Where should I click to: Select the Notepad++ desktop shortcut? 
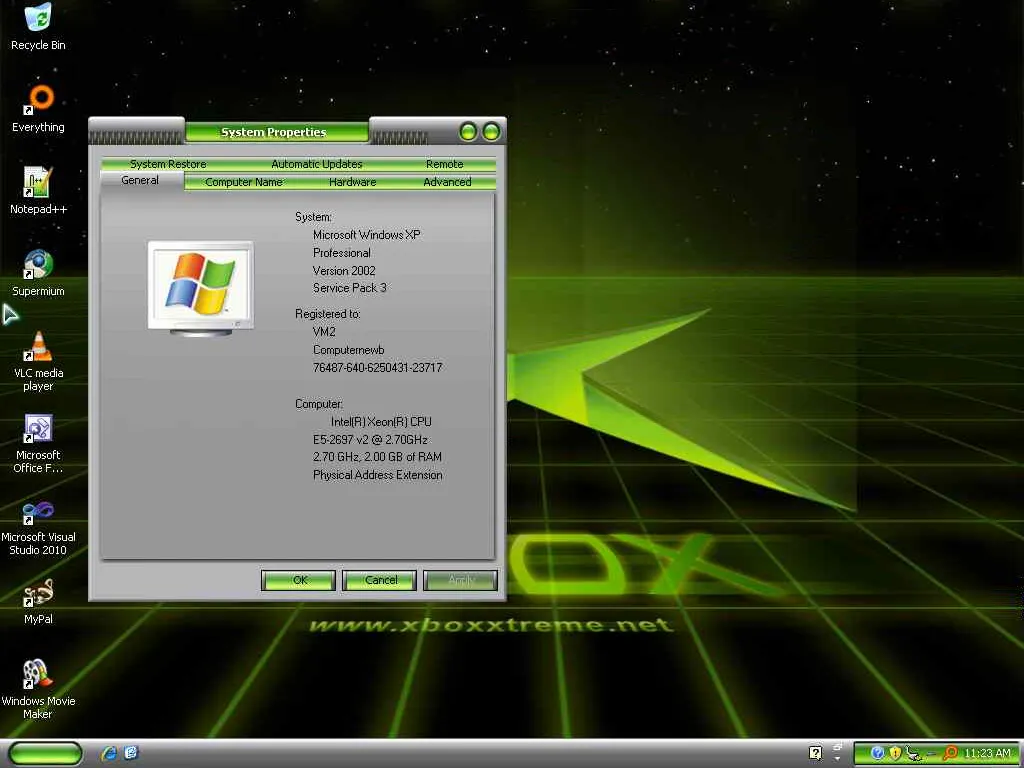[x=38, y=191]
